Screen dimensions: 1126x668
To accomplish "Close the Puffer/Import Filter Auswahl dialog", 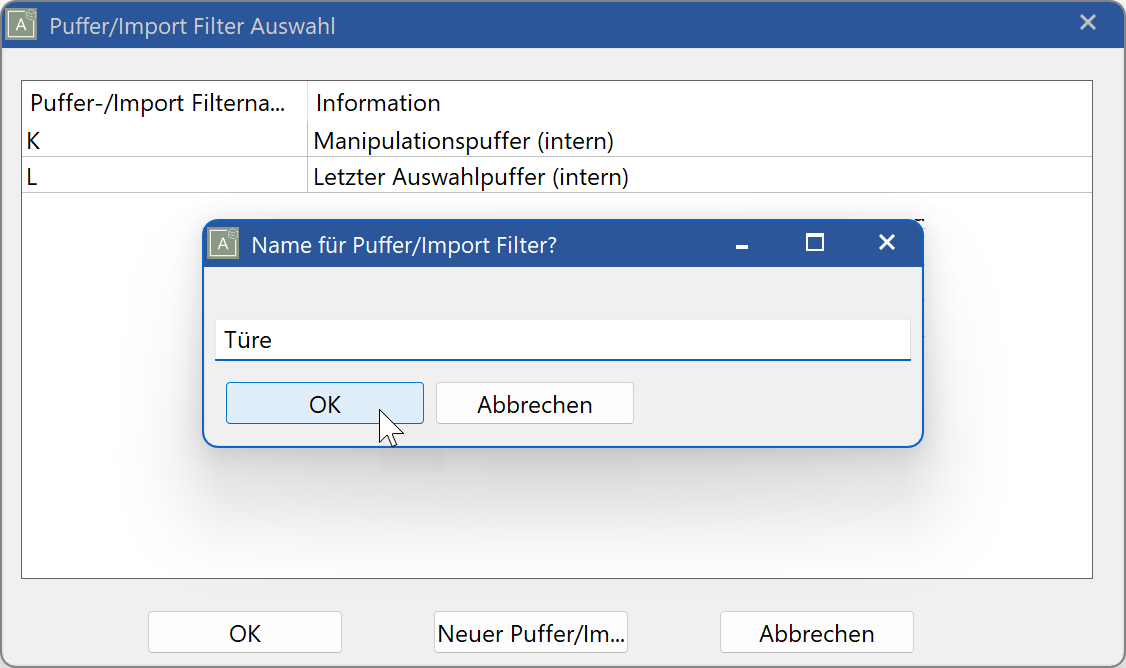I will pyautogui.click(x=1088, y=22).
